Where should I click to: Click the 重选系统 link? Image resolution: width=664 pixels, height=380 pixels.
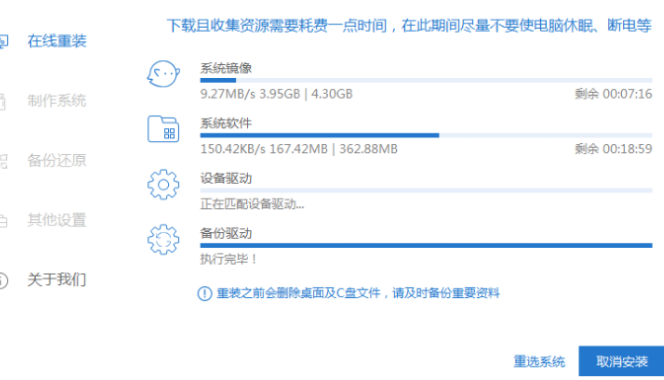tap(539, 361)
